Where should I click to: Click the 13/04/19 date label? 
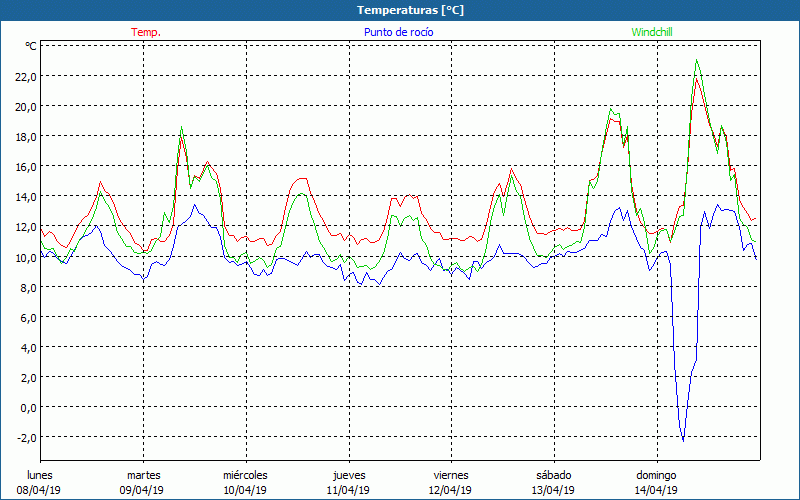pyautogui.click(x=553, y=490)
